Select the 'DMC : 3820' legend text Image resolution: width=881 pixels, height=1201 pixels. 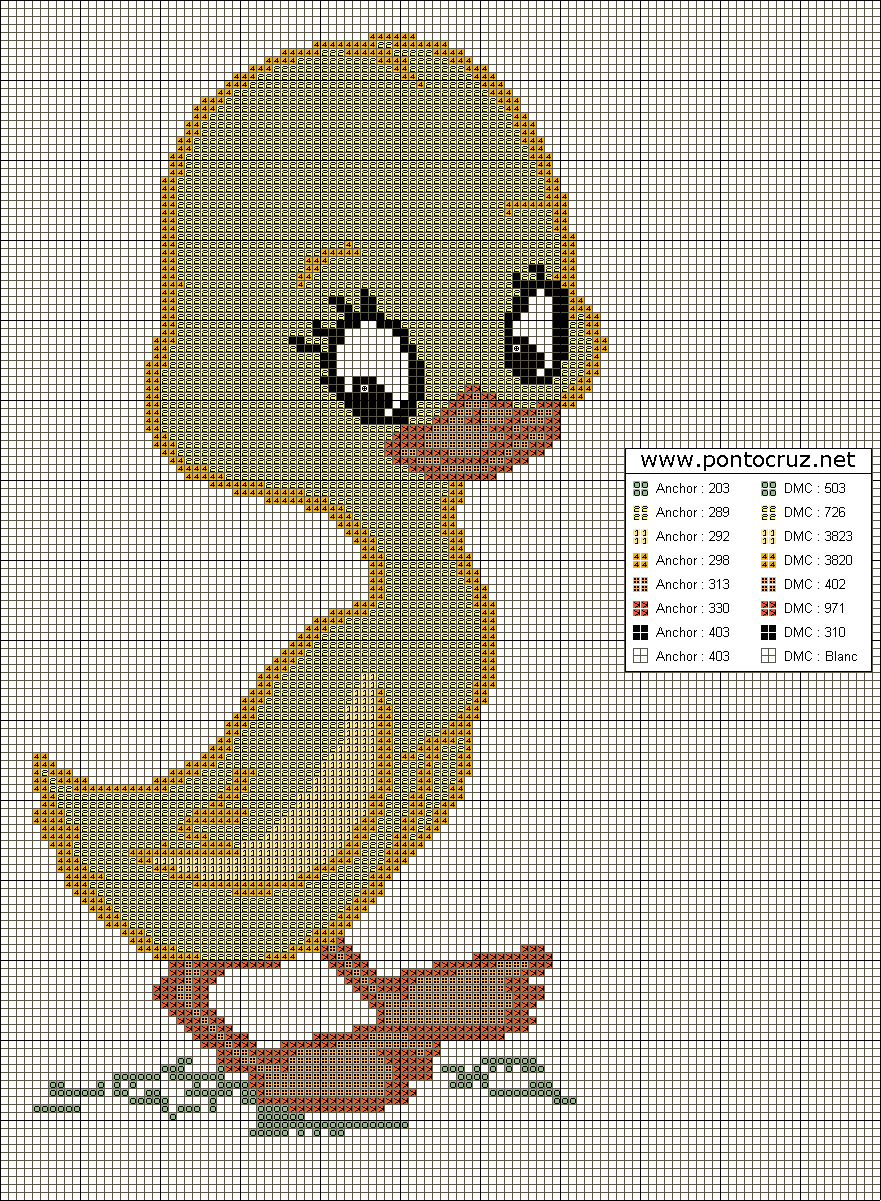point(819,561)
